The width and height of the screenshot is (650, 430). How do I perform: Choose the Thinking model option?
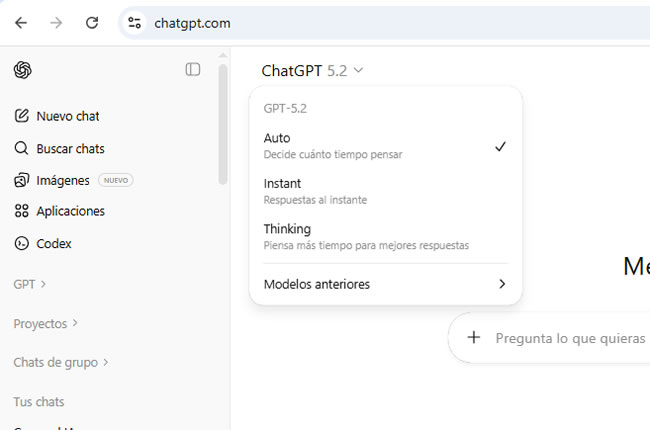[384, 236]
